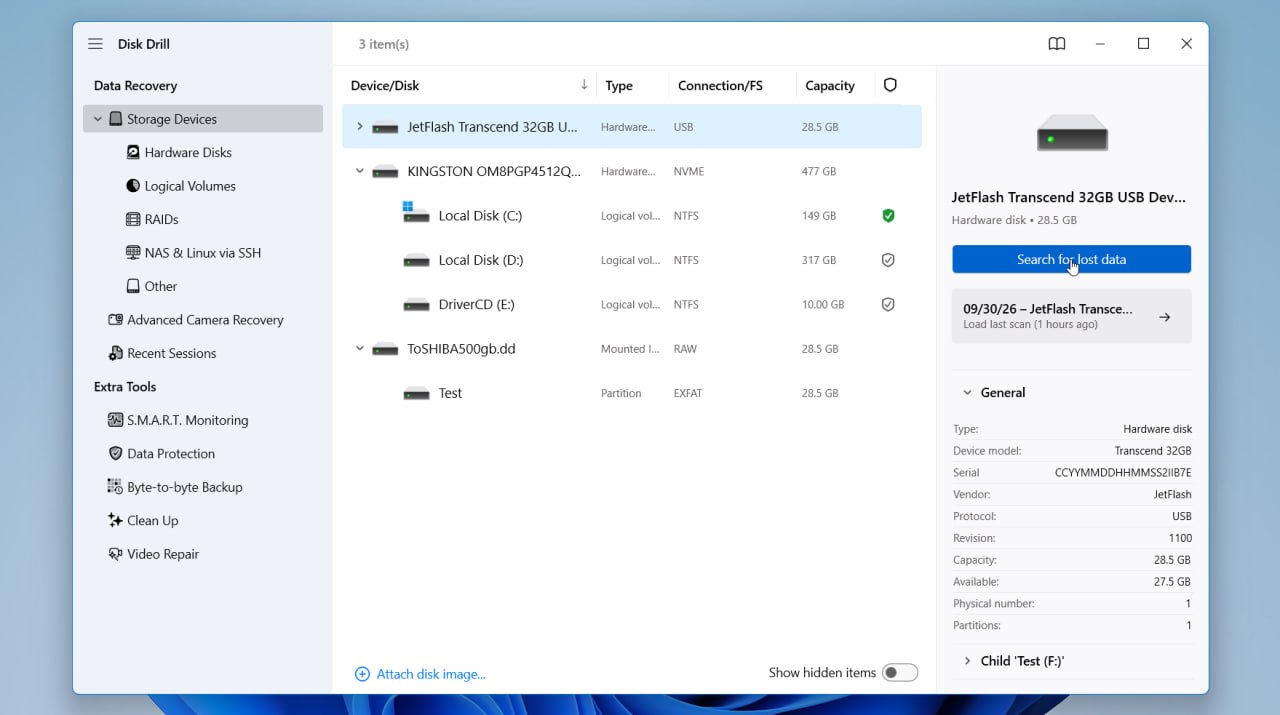Click the Hardware Disks icon
The width and height of the screenshot is (1280, 715).
tap(133, 152)
